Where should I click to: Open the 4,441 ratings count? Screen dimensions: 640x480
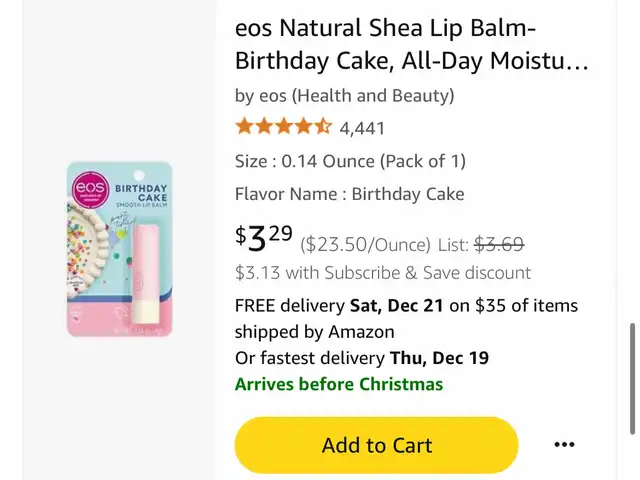pyautogui.click(x=362, y=129)
